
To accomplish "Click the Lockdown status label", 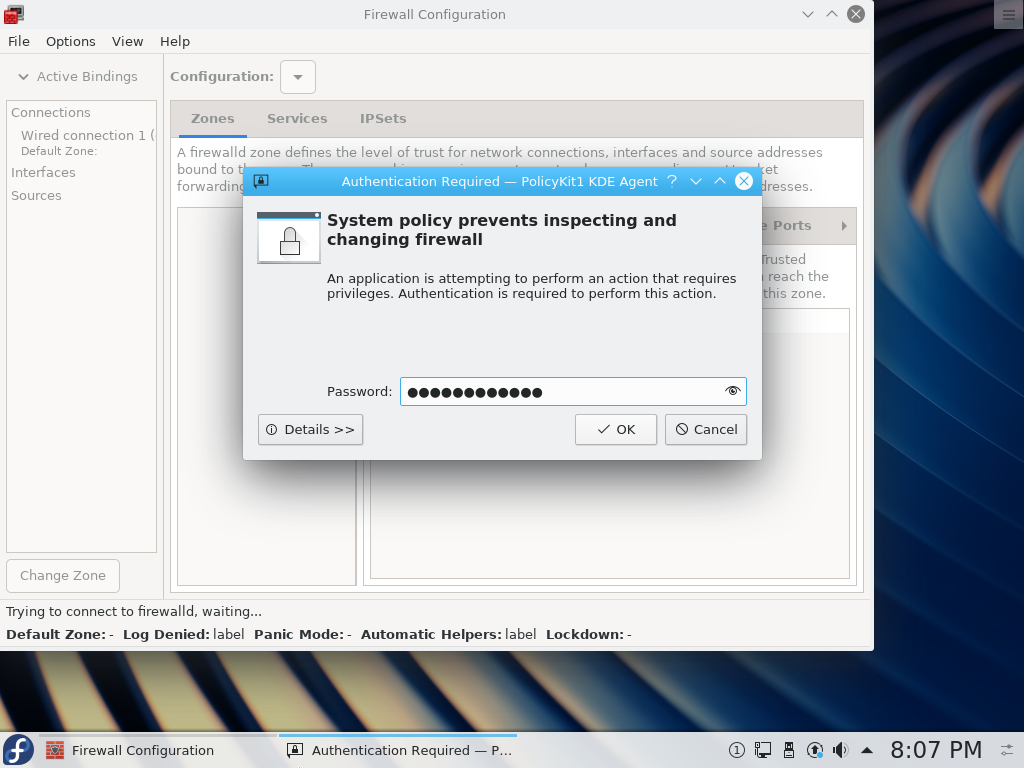I will (585, 634).
